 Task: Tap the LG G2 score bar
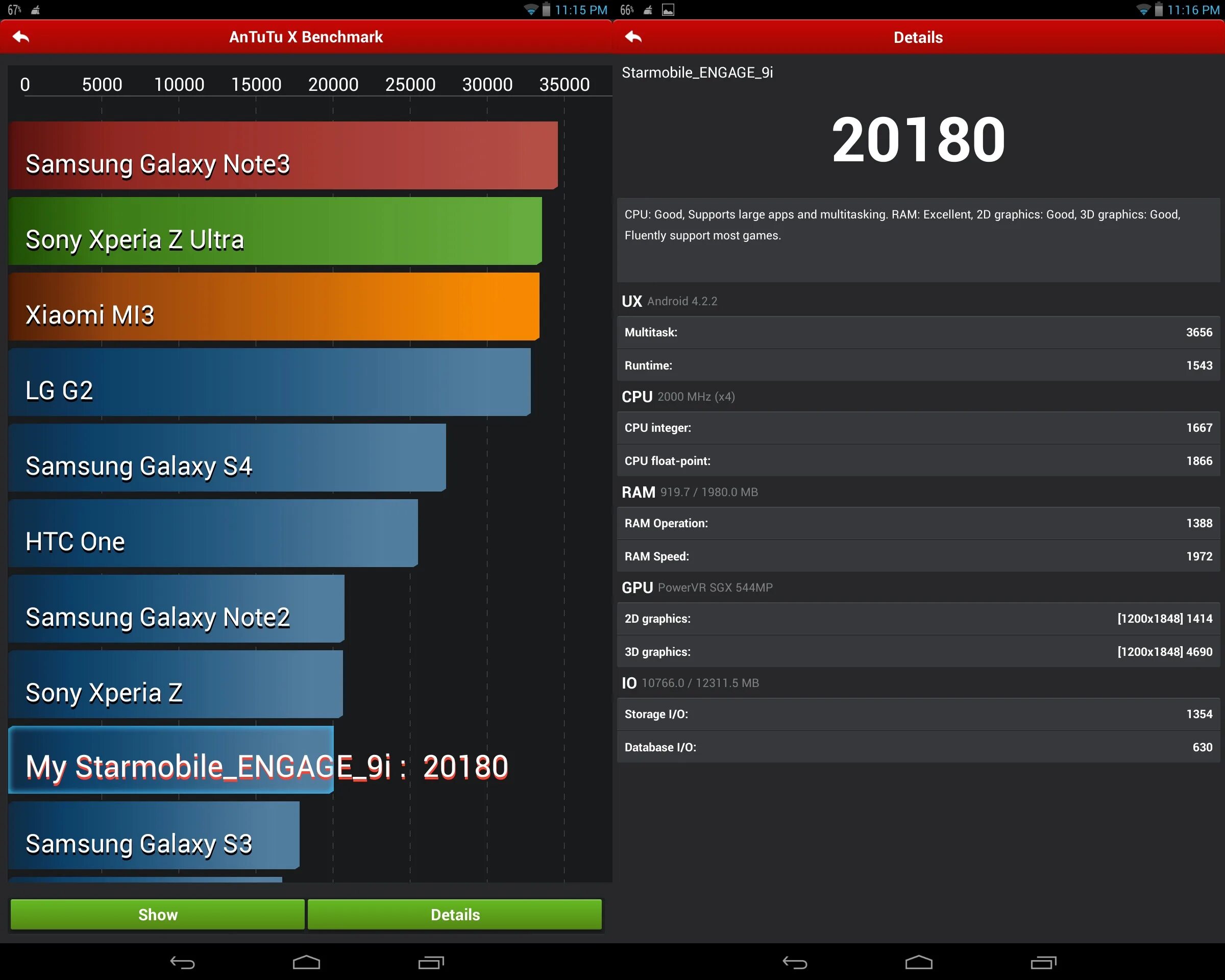pyautogui.click(x=269, y=382)
